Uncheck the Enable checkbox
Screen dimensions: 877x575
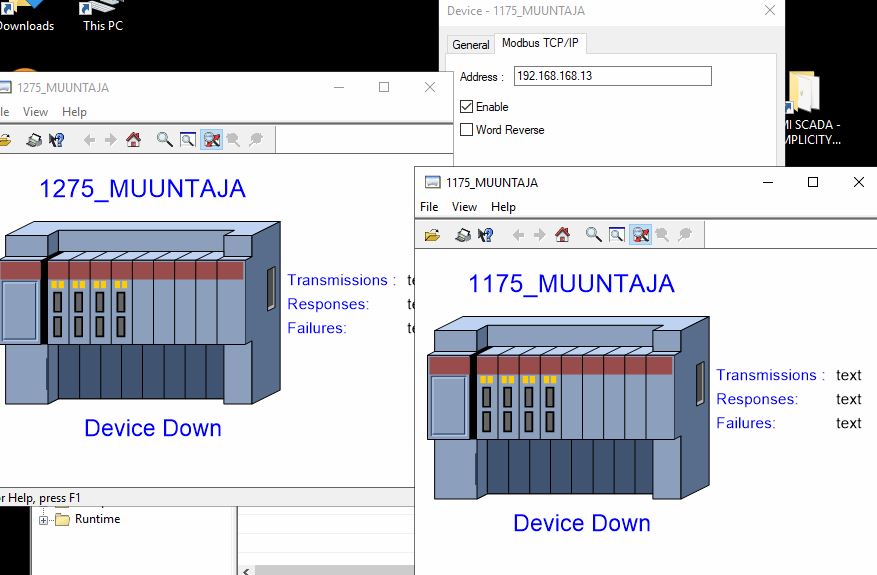coord(466,106)
